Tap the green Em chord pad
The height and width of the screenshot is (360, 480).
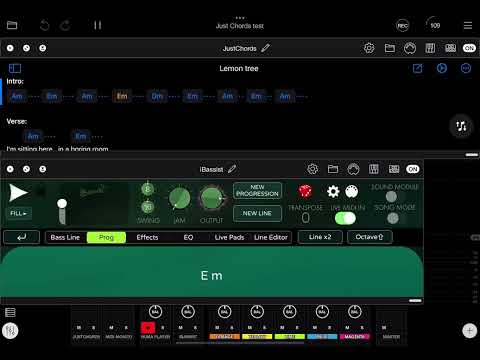(212, 272)
